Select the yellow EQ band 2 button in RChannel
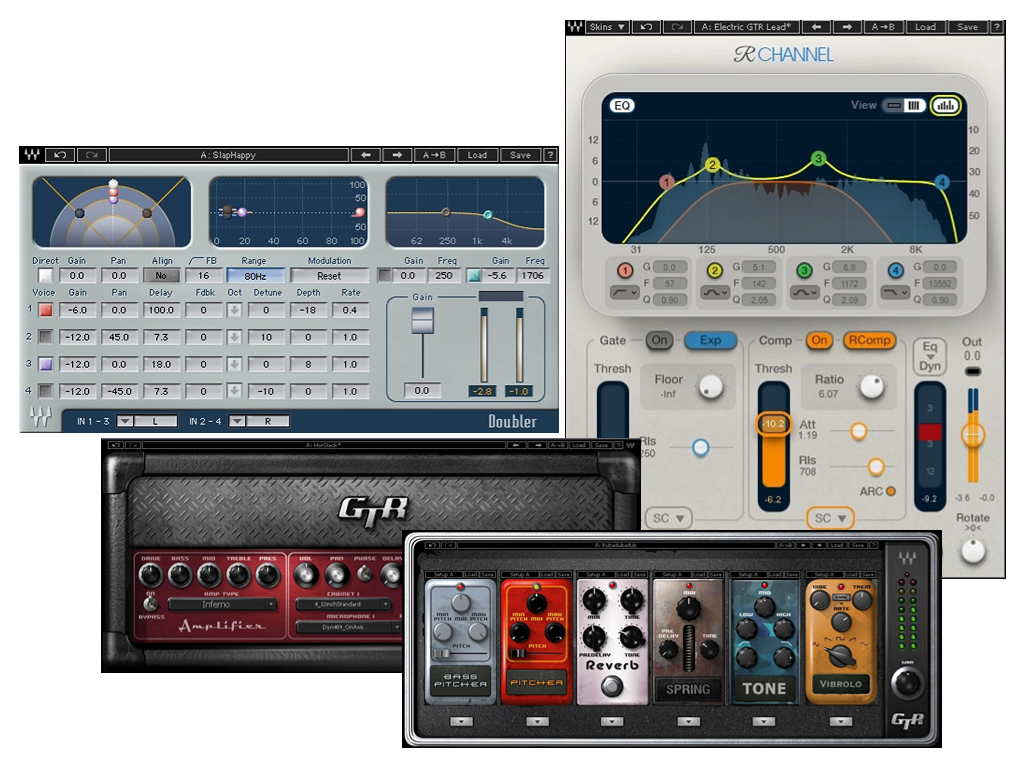 [715, 270]
